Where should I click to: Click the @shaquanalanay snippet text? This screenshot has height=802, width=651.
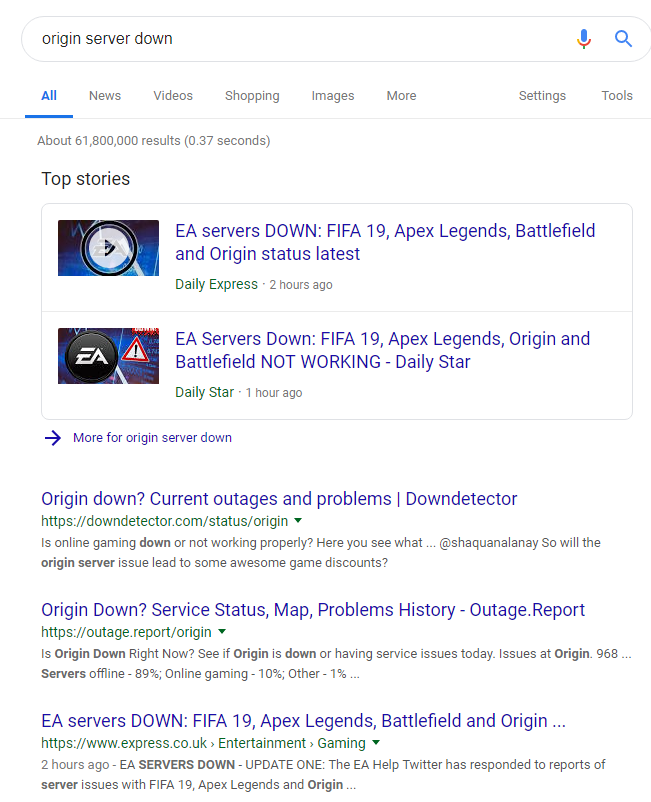tap(488, 543)
